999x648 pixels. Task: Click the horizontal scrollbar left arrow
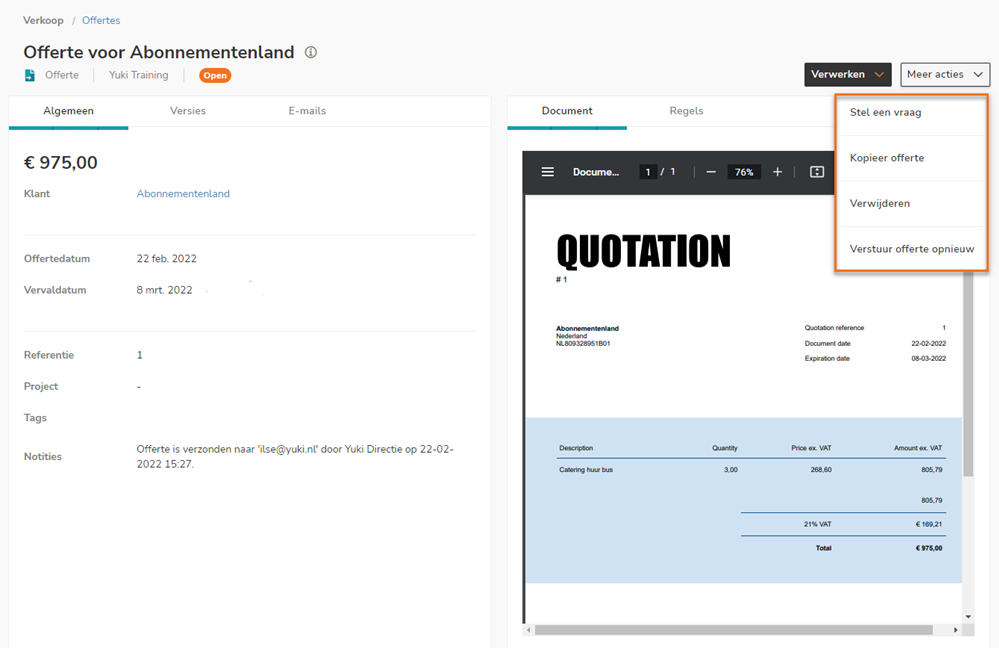point(528,630)
